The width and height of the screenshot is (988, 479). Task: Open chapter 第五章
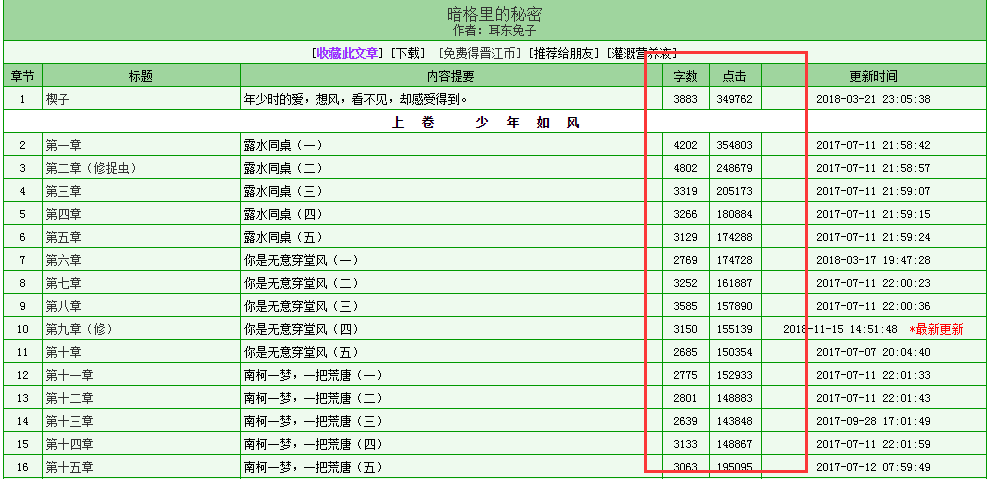pos(64,237)
